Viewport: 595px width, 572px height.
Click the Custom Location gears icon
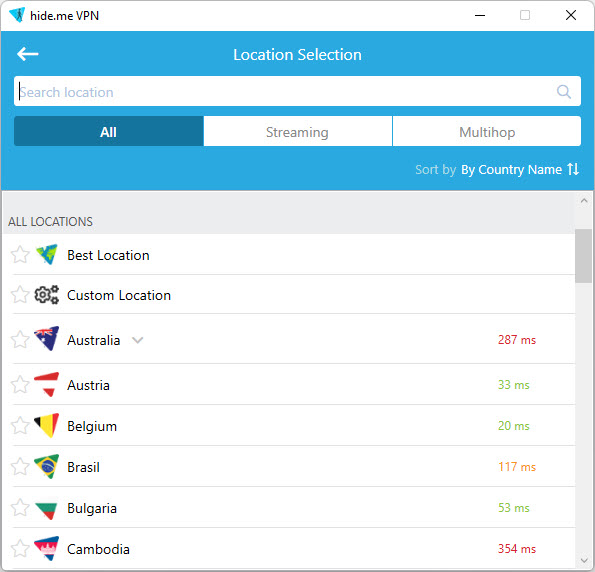(47, 295)
